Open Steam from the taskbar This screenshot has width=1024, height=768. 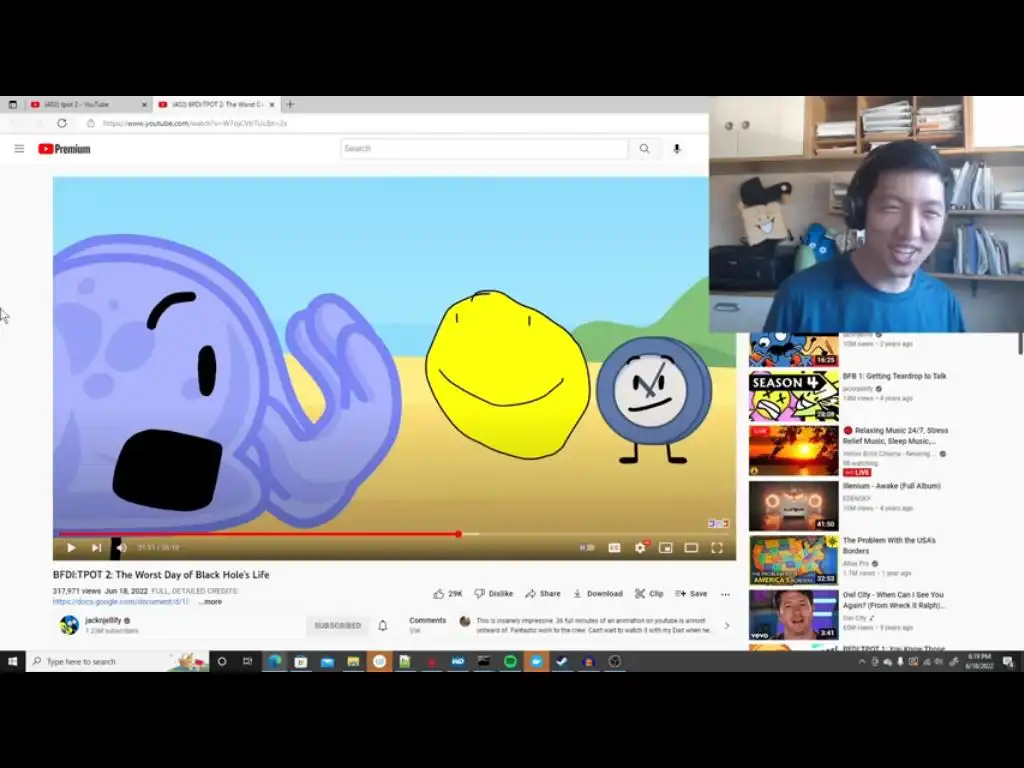[x=562, y=662]
